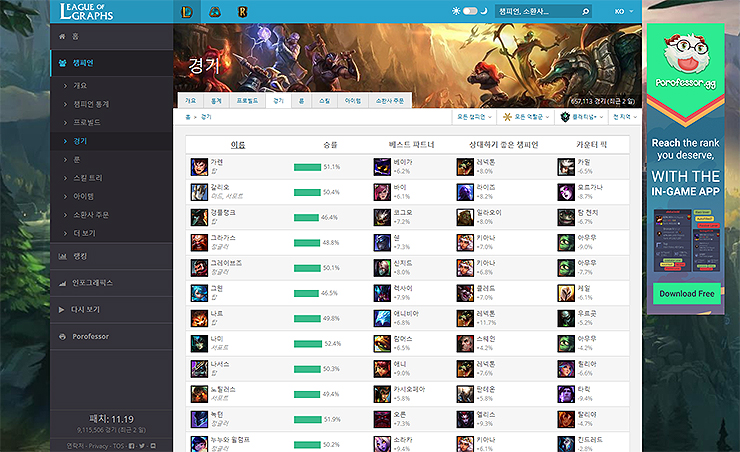
Task: Open the 가렌 champion portrait
Action: [x=199, y=167]
